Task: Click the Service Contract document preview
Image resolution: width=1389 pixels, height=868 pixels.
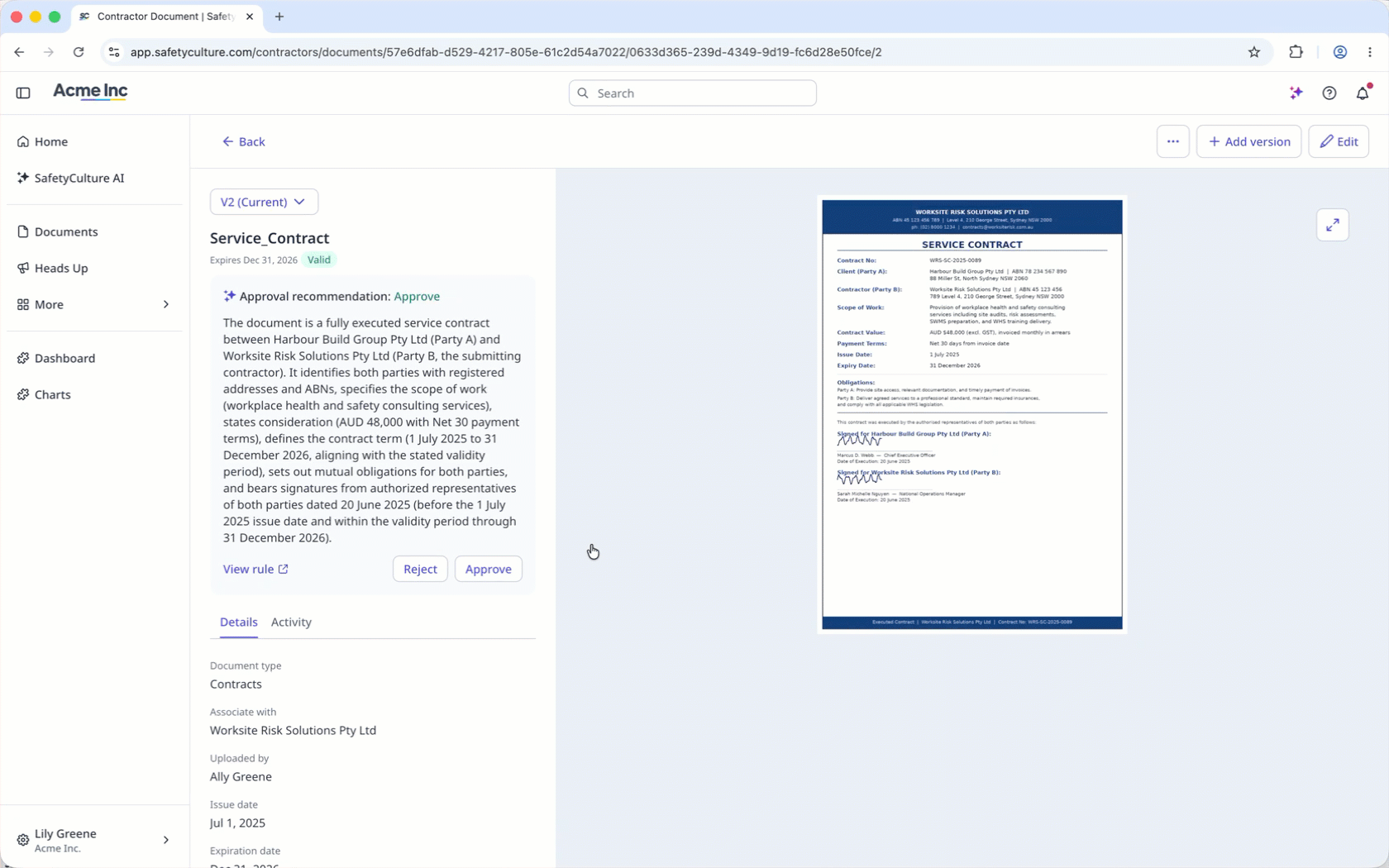Action: [x=971, y=414]
